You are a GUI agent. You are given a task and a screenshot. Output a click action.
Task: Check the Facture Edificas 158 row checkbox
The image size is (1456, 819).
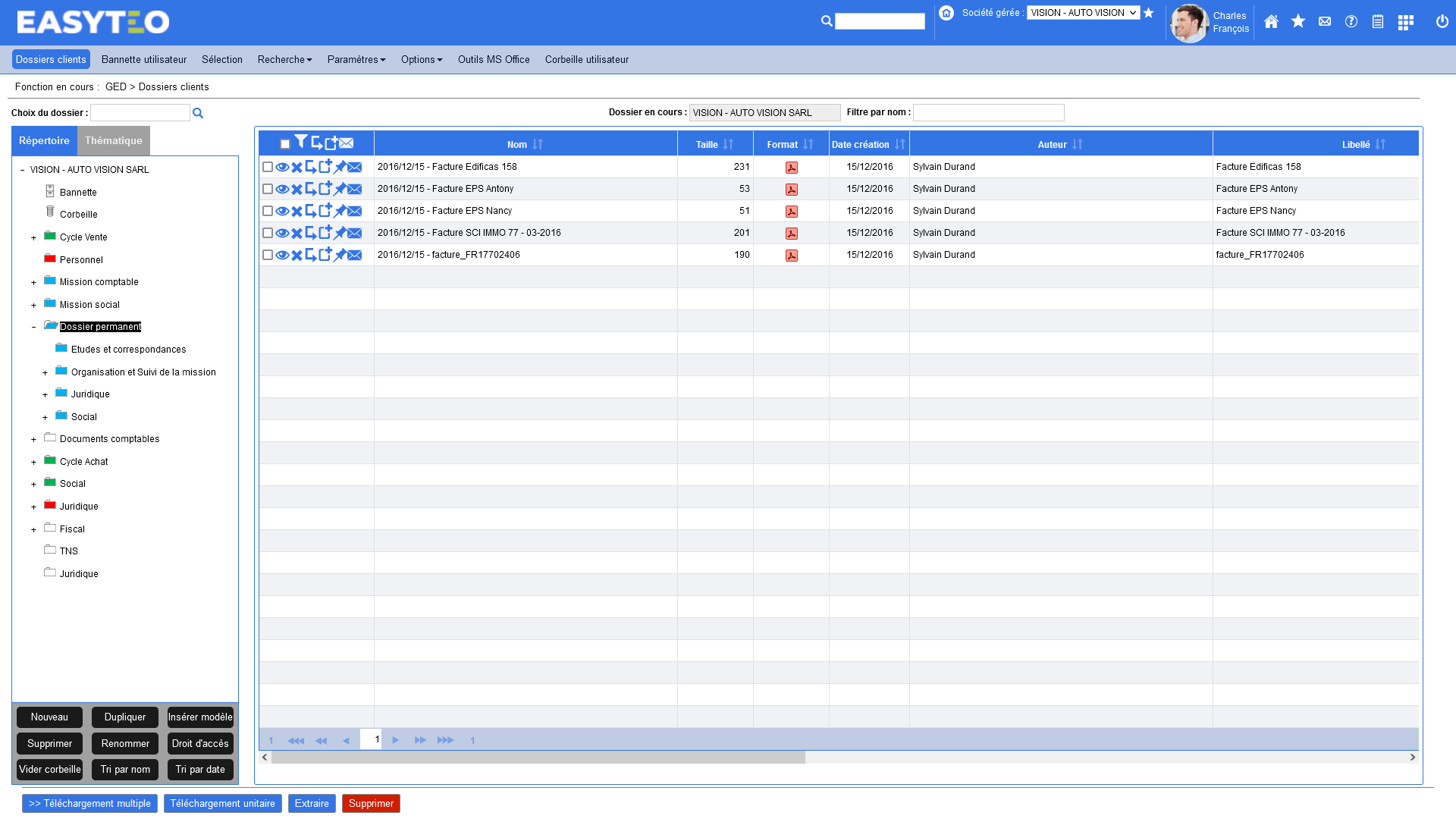[x=268, y=167]
